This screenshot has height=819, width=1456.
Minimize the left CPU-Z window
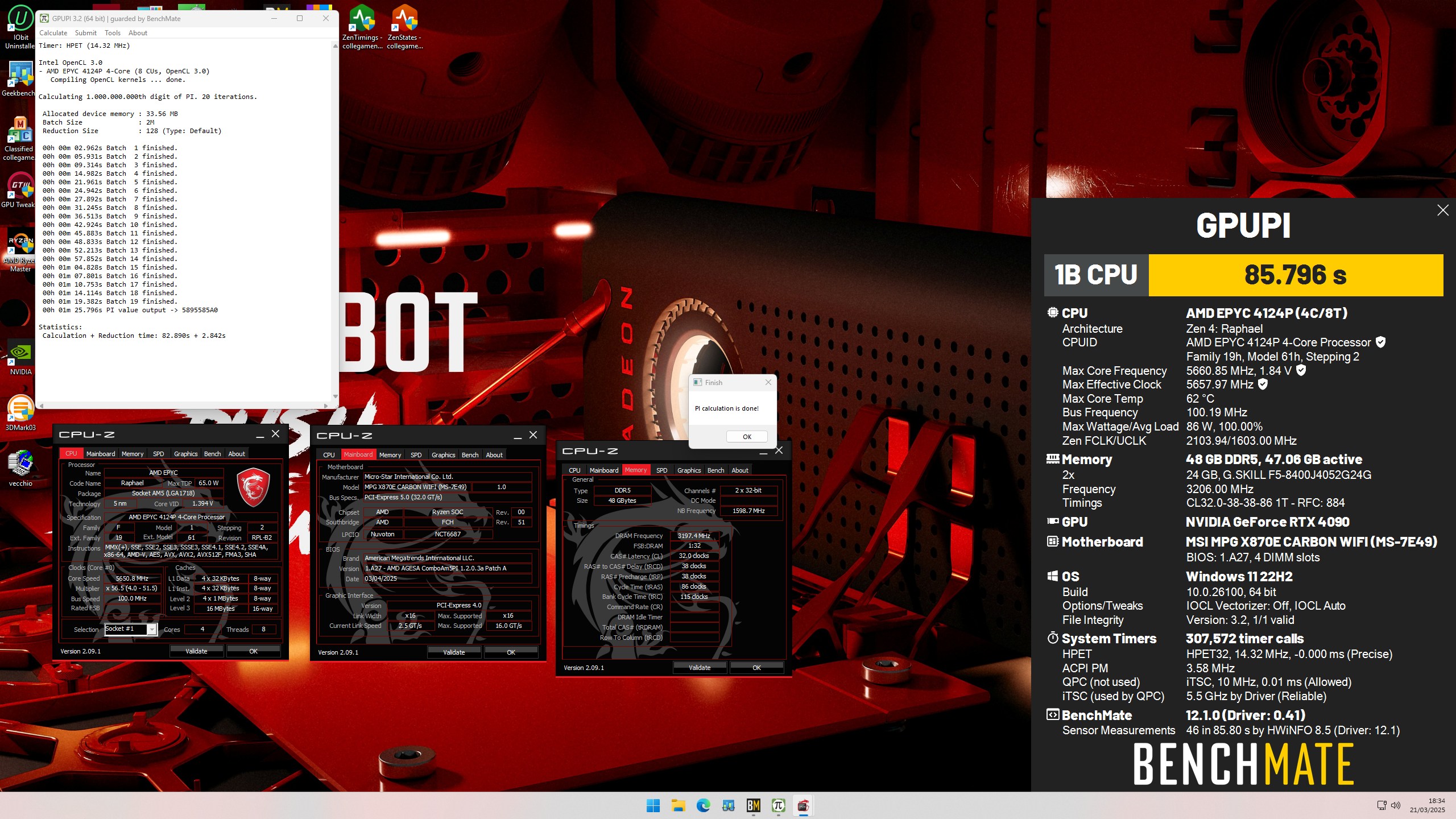pos(260,435)
